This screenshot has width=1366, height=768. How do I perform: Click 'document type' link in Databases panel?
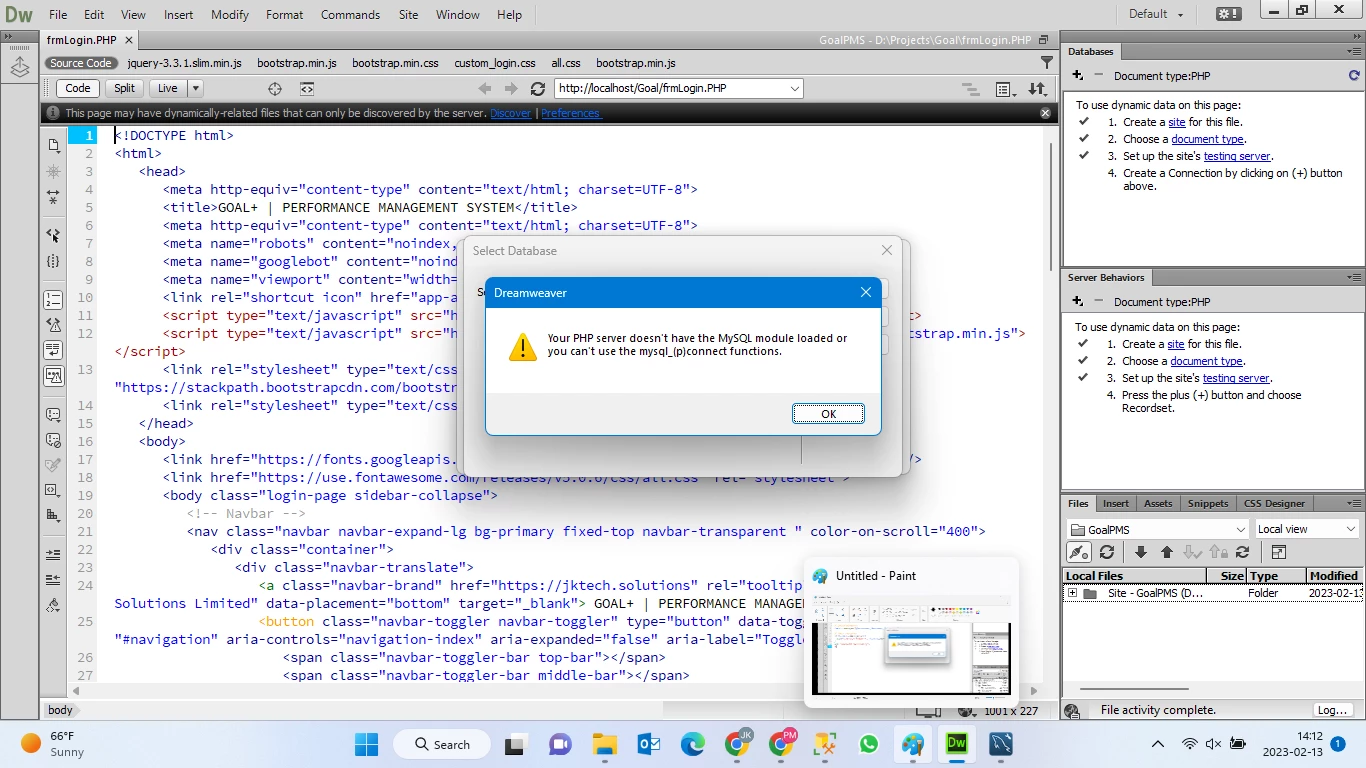point(1208,139)
